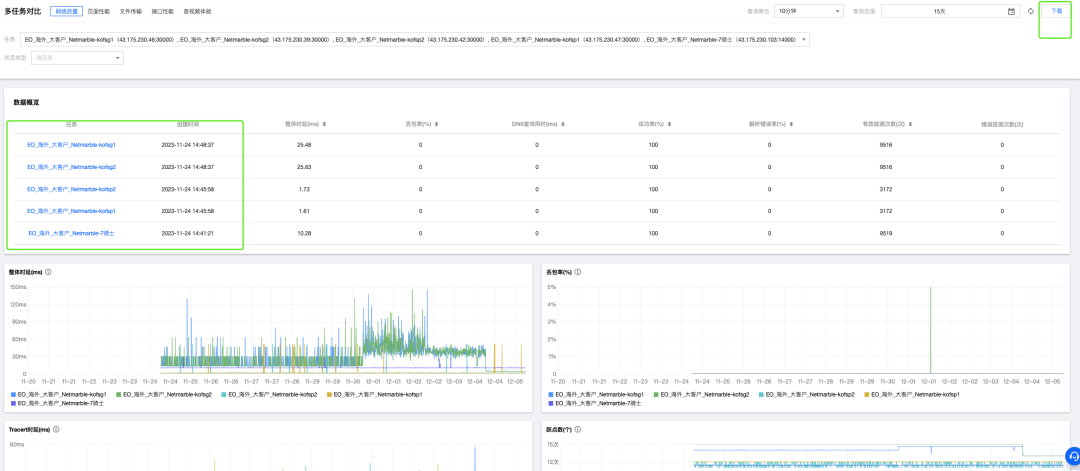1080x471 pixels.
Task: Click the 下载 download button
Action: coord(1056,12)
